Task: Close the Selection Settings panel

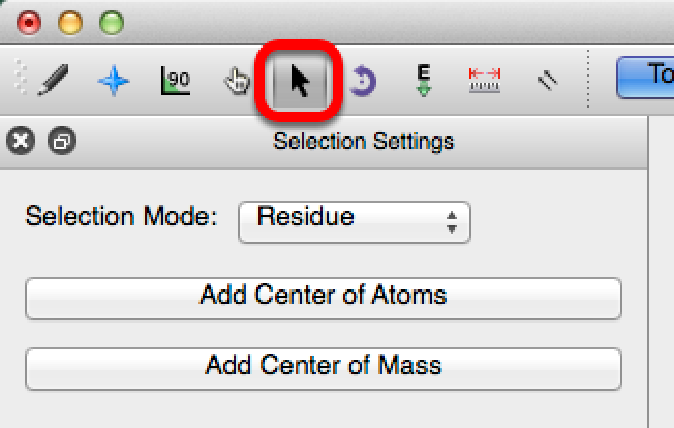Action: 21,142
